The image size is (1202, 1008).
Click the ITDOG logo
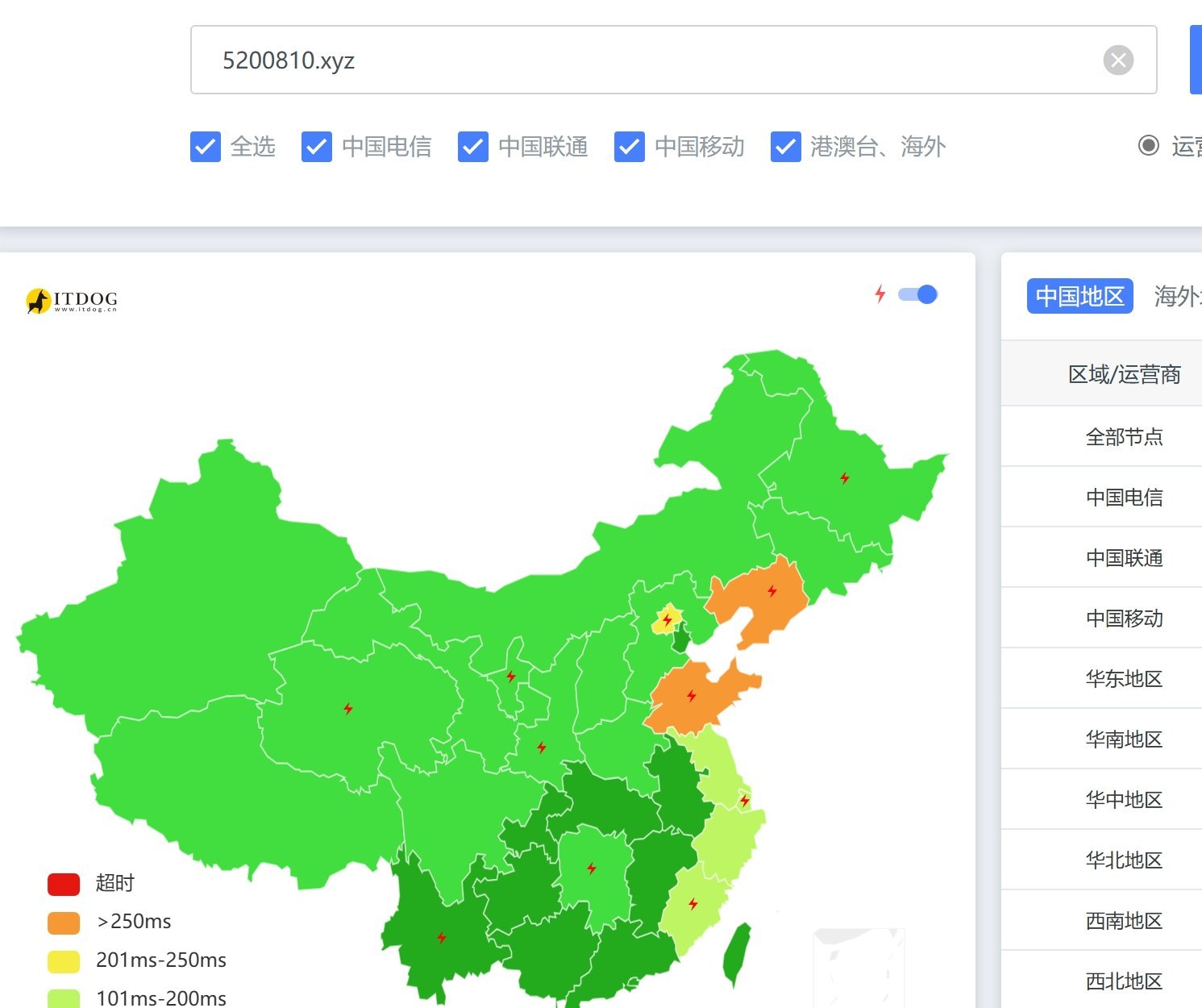(72, 301)
